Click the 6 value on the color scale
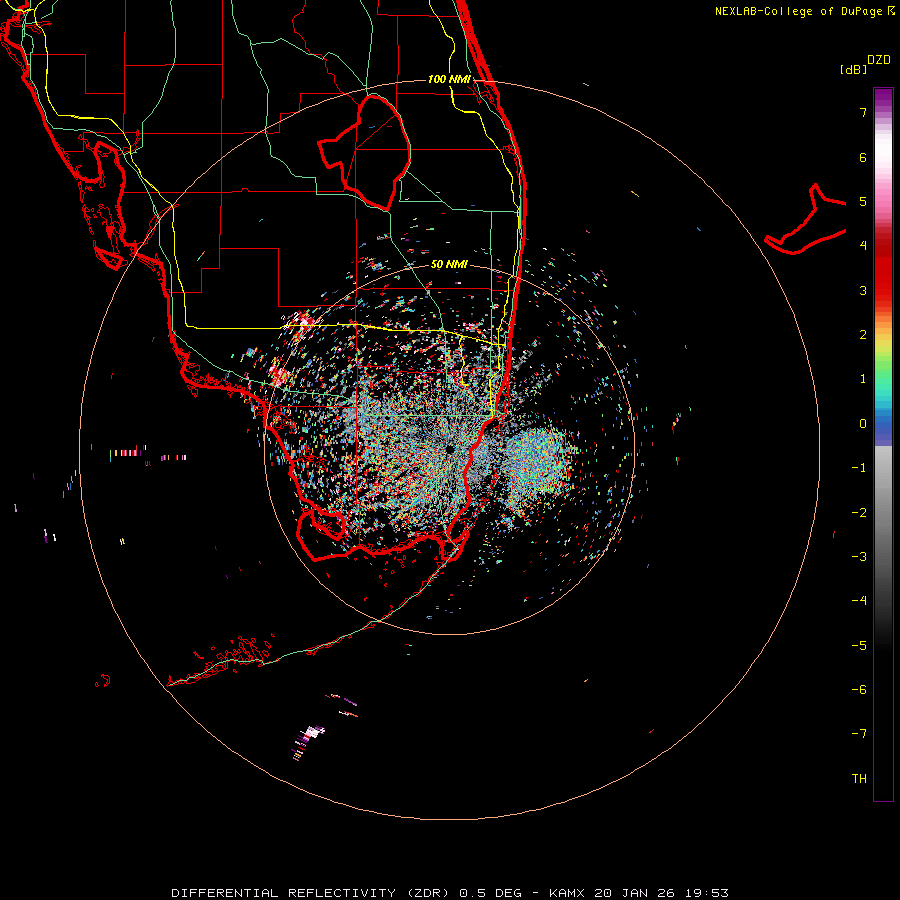The height and width of the screenshot is (900, 900). click(863, 157)
